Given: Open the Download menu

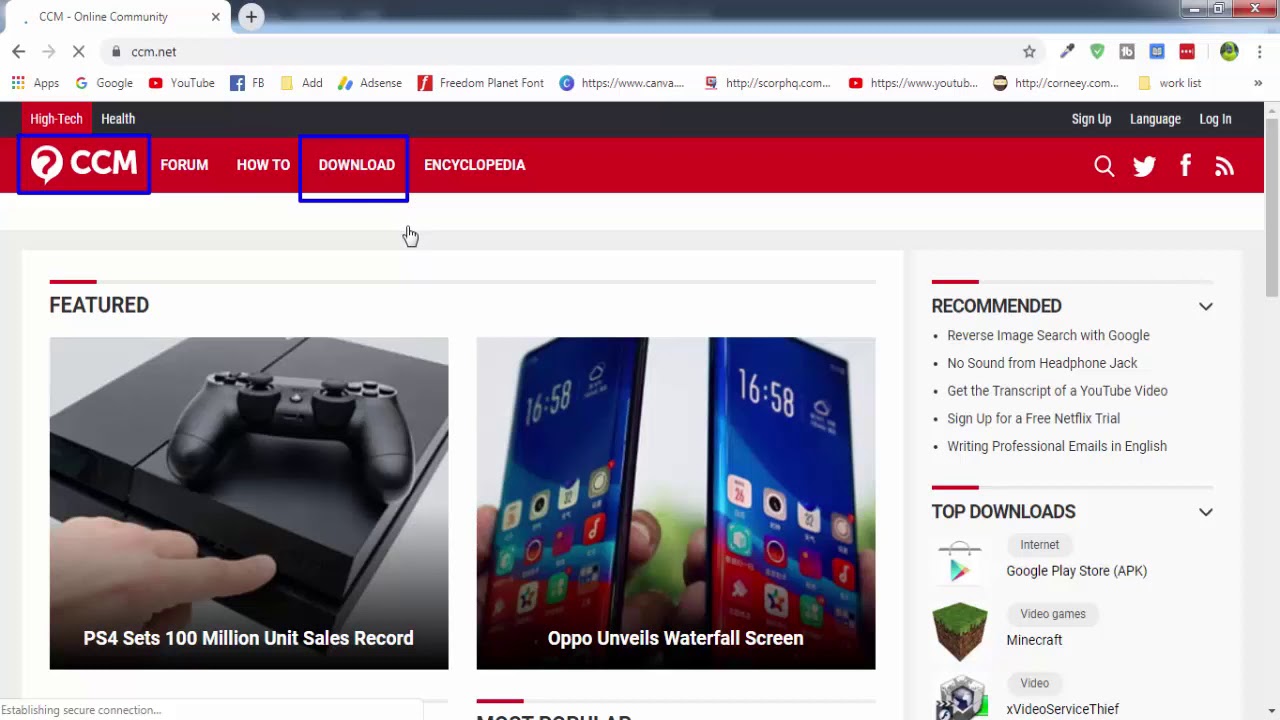Looking at the screenshot, I should (356, 165).
